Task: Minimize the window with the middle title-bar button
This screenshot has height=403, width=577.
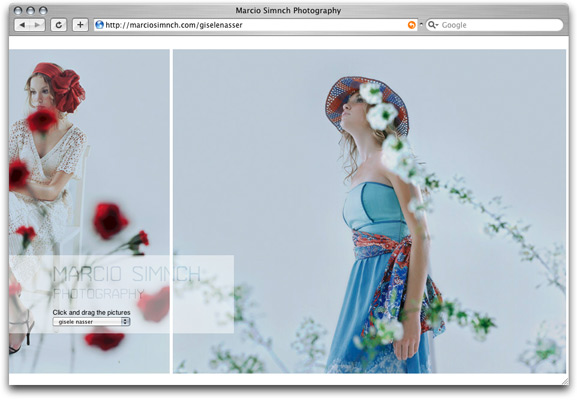Action: click(31, 10)
